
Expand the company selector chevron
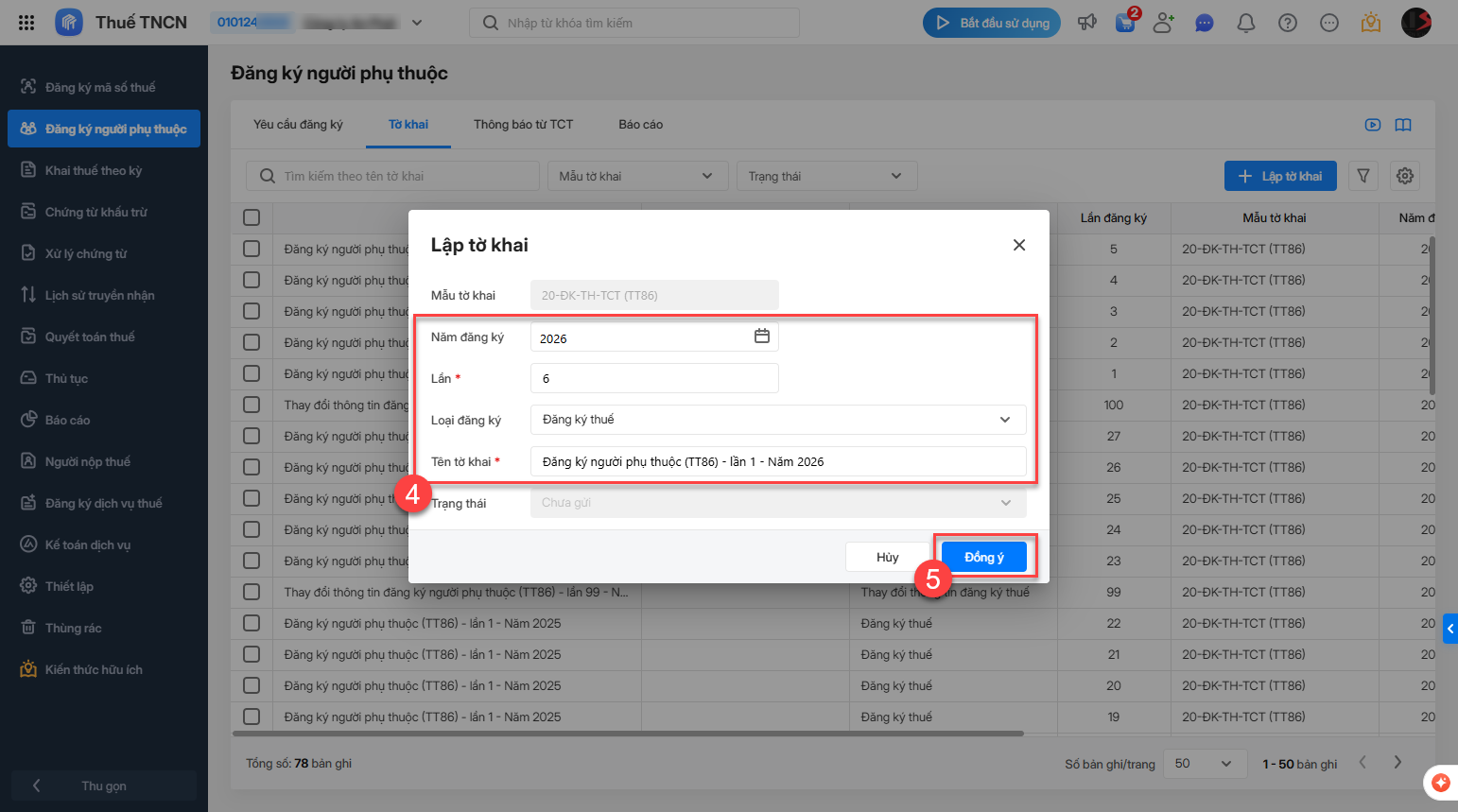click(417, 23)
